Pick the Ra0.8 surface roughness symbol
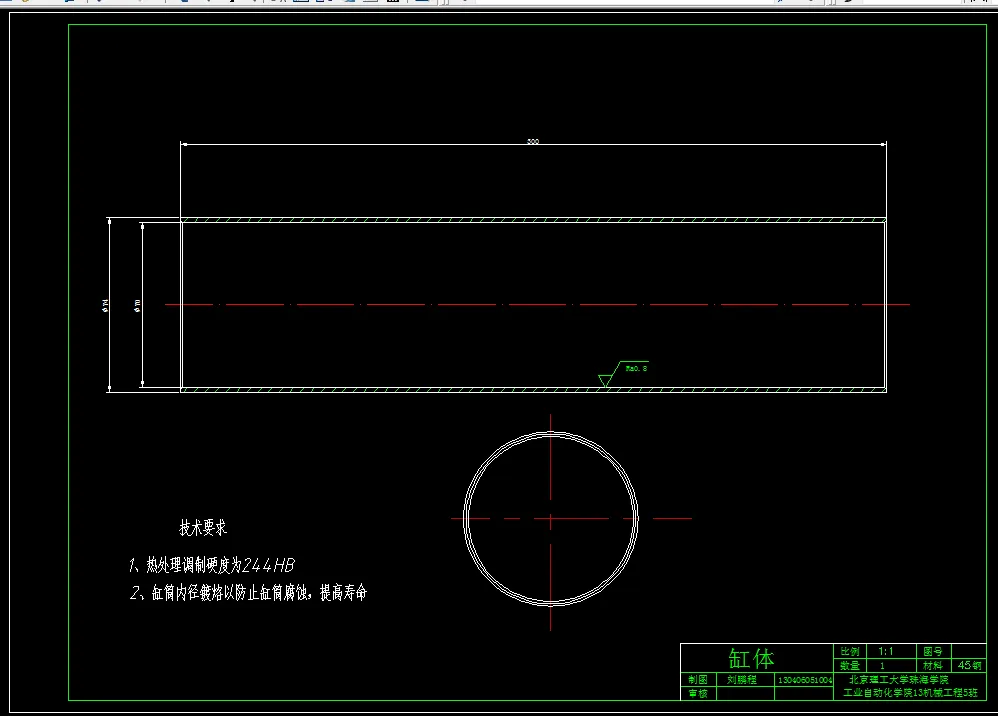The image size is (998, 716). [624, 374]
